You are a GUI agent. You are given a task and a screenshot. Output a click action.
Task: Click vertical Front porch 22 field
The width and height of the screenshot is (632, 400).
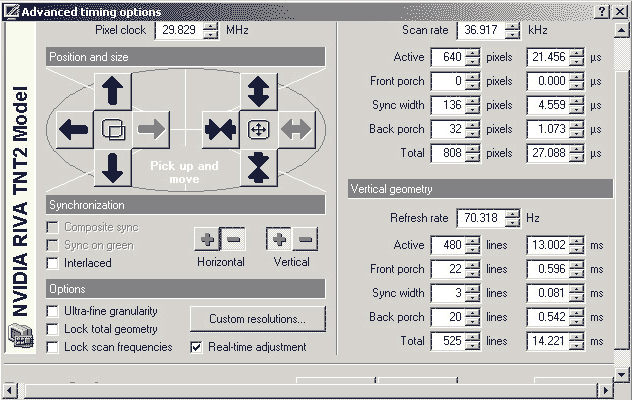pyautogui.click(x=449, y=269)
